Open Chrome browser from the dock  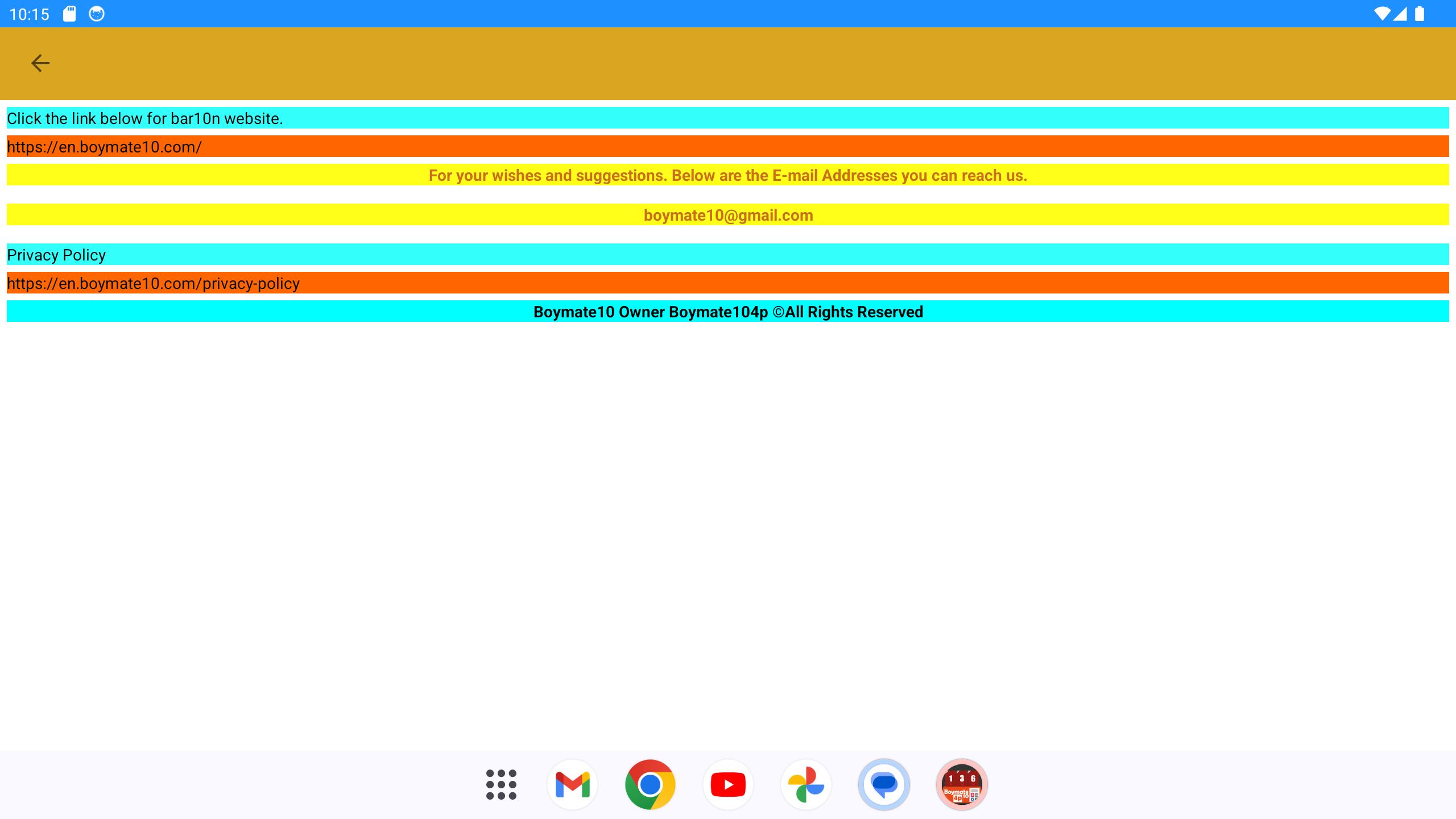click(650, 784)
